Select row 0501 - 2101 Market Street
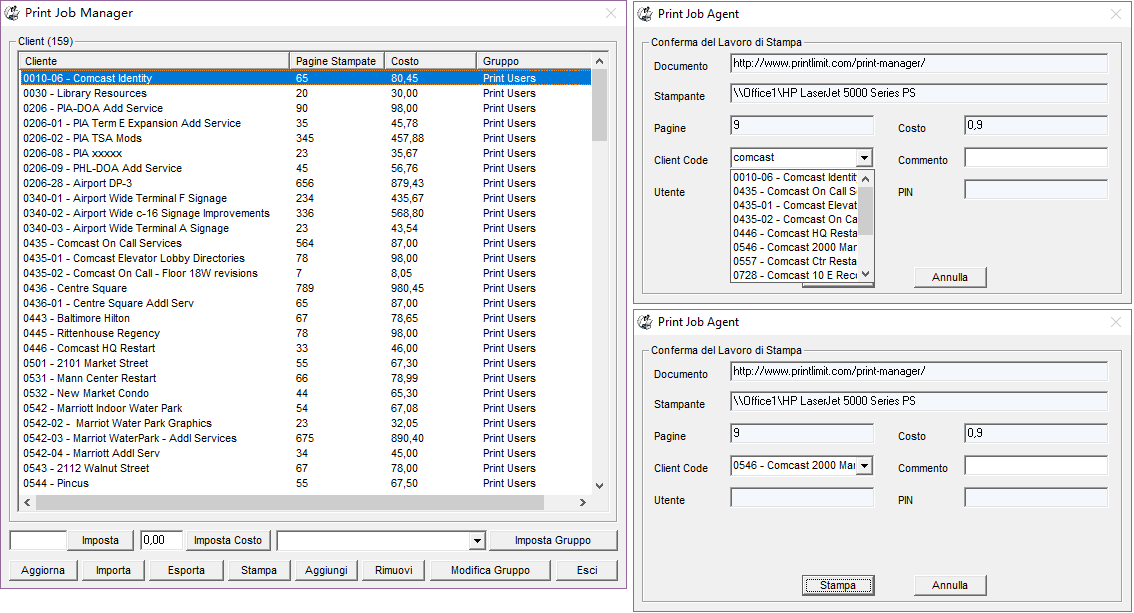 pos(305,364)
